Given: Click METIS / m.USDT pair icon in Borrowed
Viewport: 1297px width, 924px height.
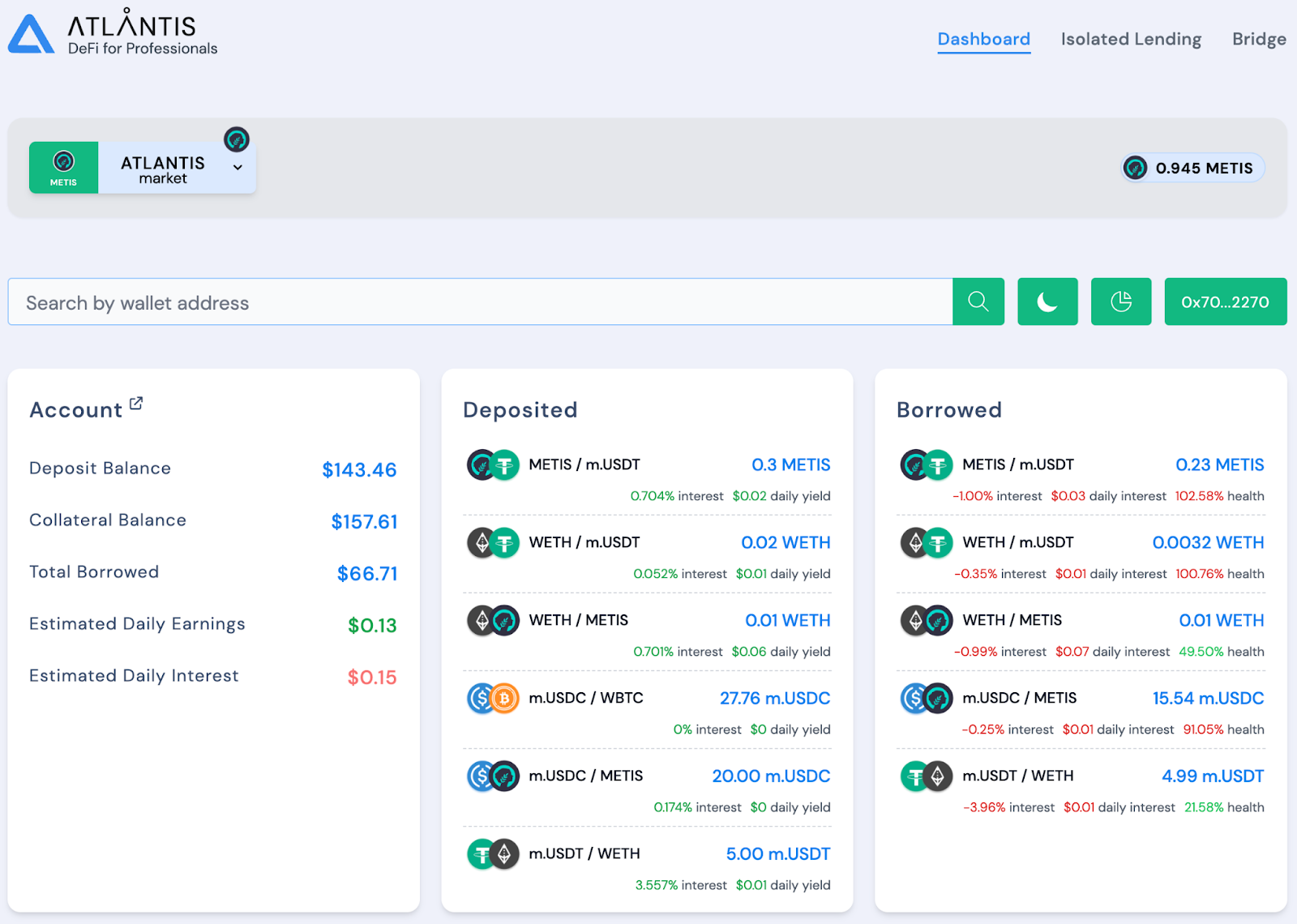Looking at the screenshot, I should (x=927, y=465).
